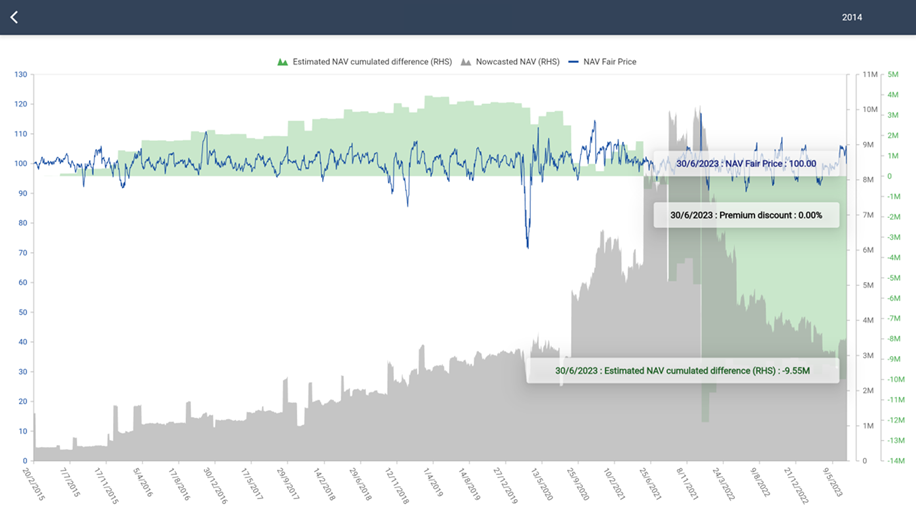Click the -9.55M cumulated difference tooltip
The height and width of the screenshot is (521, 916).
pyautogui.click(x=682, y=370)
